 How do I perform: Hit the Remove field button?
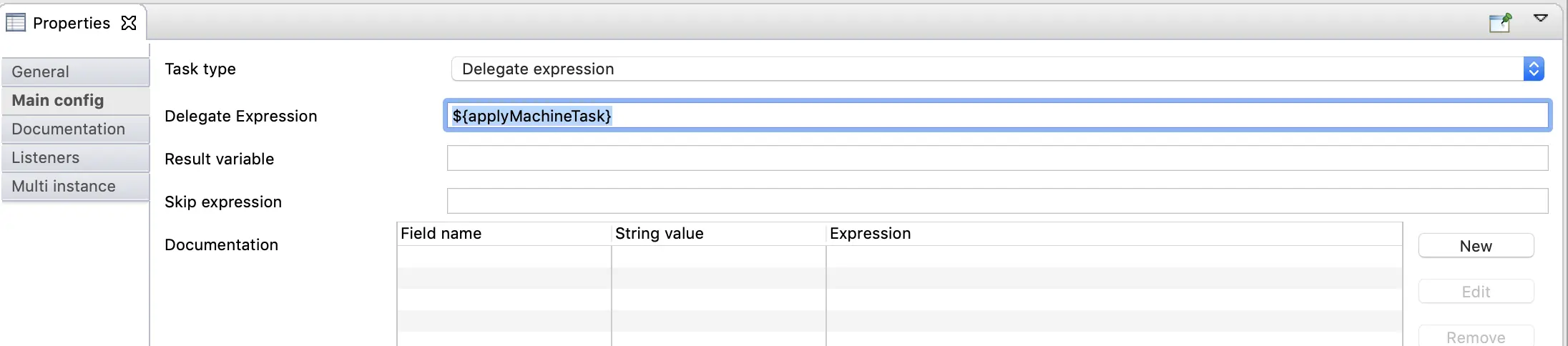(x=1476, y=337)
